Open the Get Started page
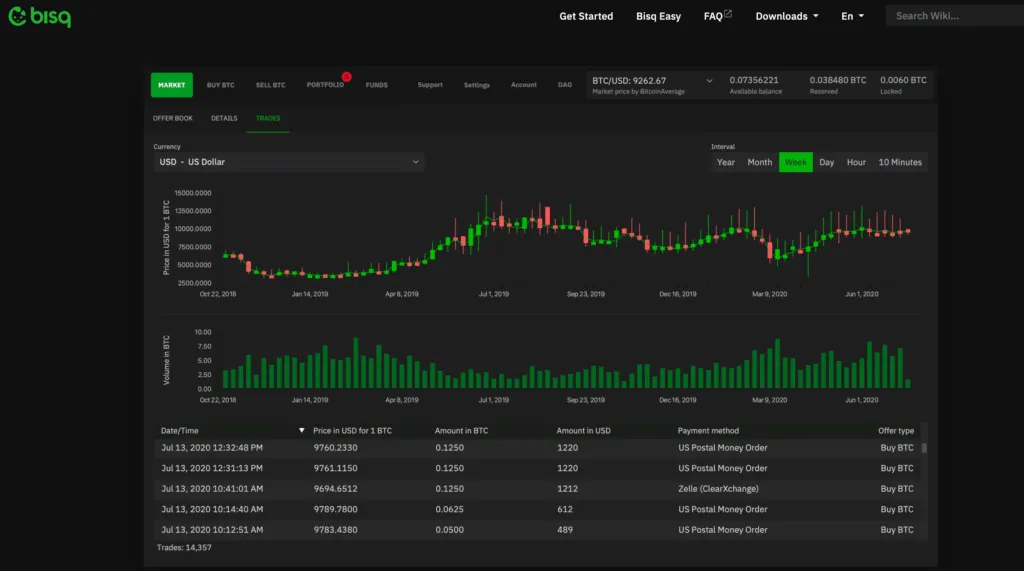1024x571 pixels. 586,16
